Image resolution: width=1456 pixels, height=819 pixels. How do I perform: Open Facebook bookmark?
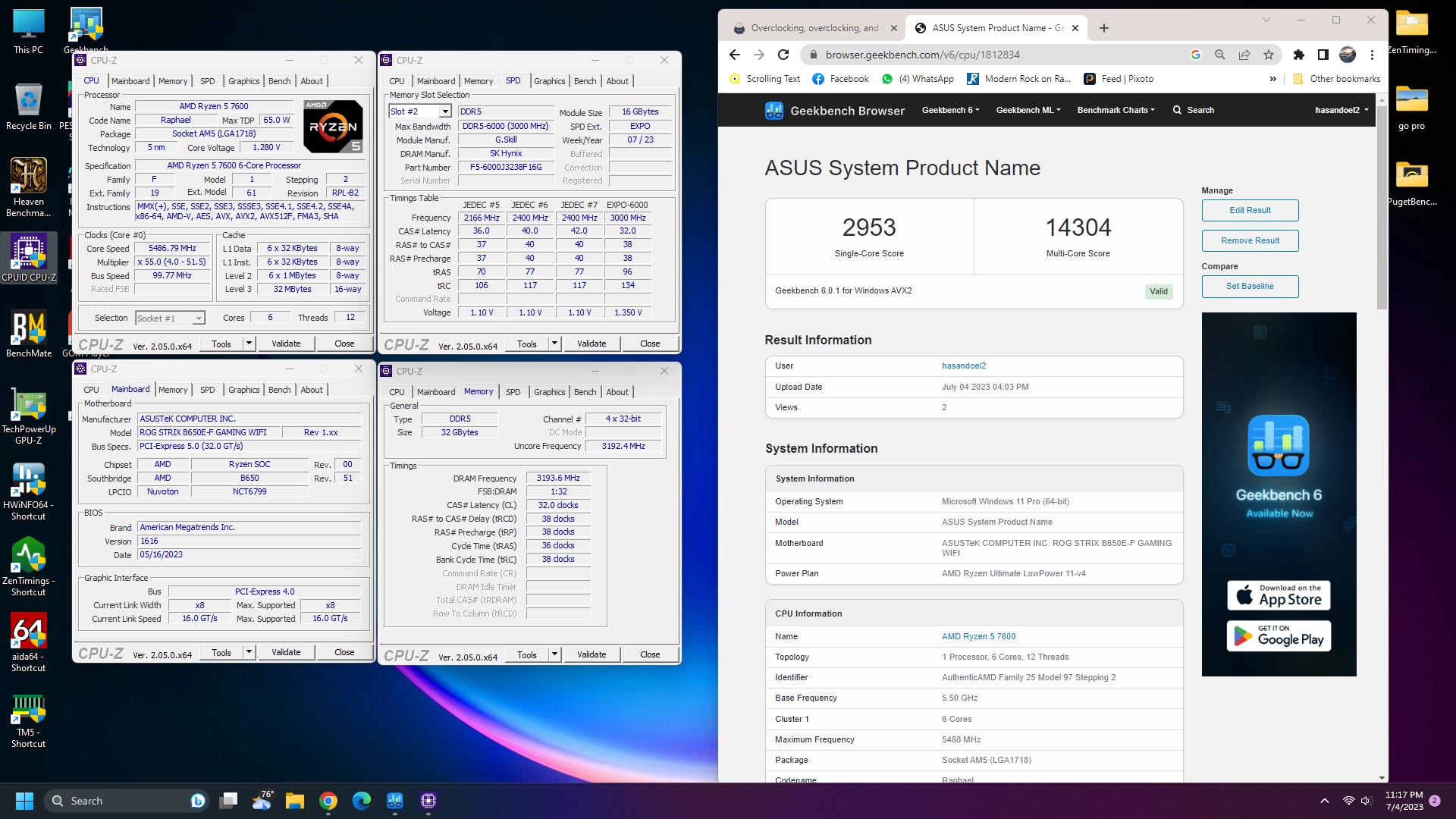840,79
